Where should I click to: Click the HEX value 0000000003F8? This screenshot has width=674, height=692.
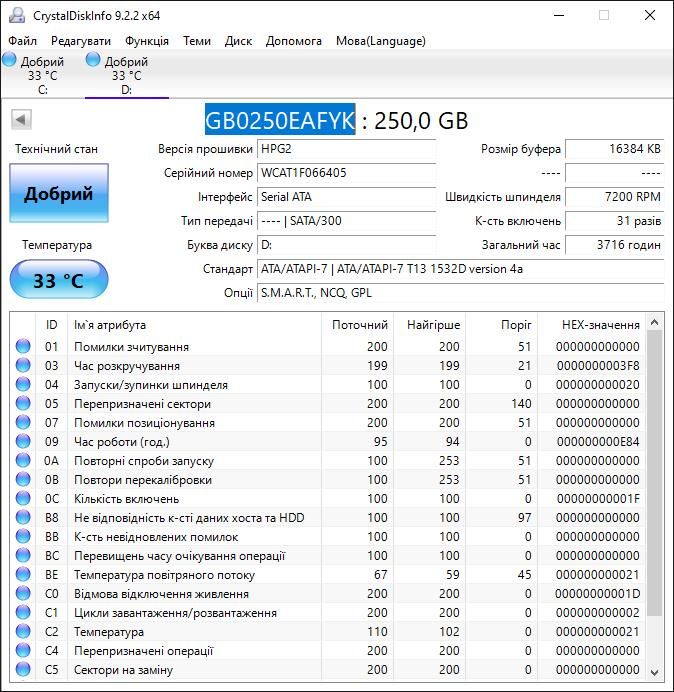point(598,366)
